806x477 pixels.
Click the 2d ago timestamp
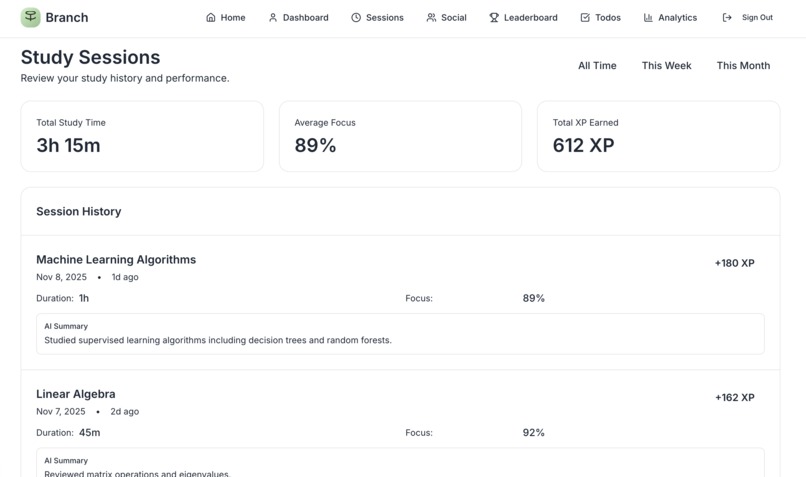point(124,412)
